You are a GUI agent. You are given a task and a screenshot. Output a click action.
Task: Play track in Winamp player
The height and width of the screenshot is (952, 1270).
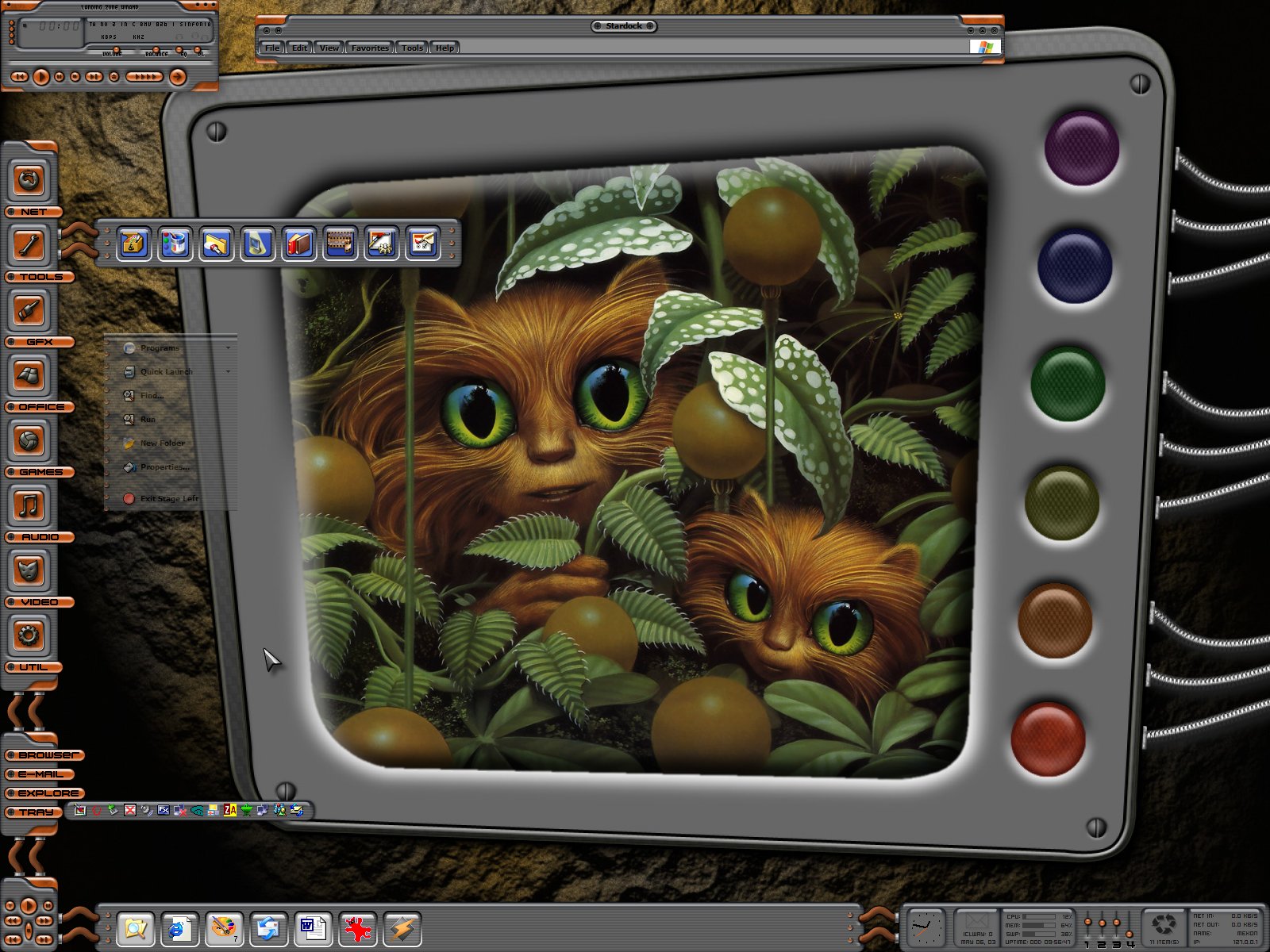pyautogui.click(x=41, y=77)
